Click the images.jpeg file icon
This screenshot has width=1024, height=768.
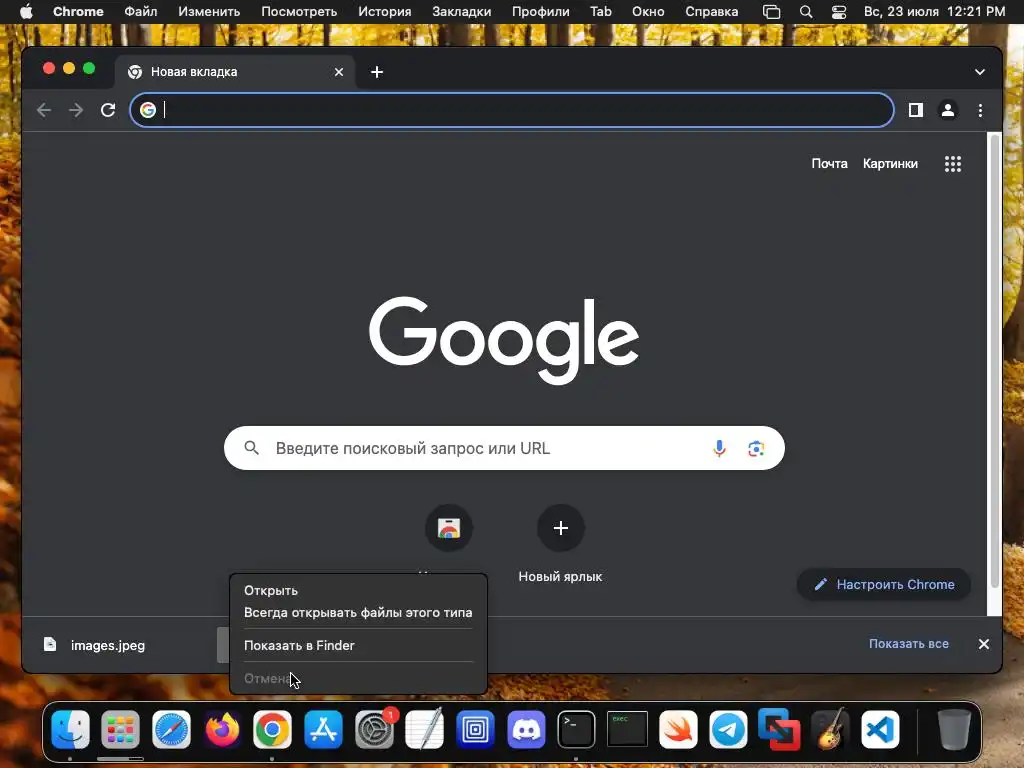[x=50, y=645]
